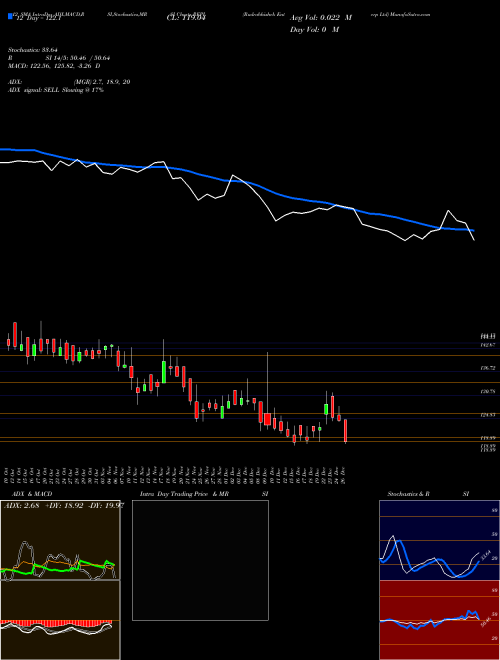The width and height of the screenshot is (500, 660).
Task: Click the 'Stochastics & R SI' panel title
Action: (428, 494)
